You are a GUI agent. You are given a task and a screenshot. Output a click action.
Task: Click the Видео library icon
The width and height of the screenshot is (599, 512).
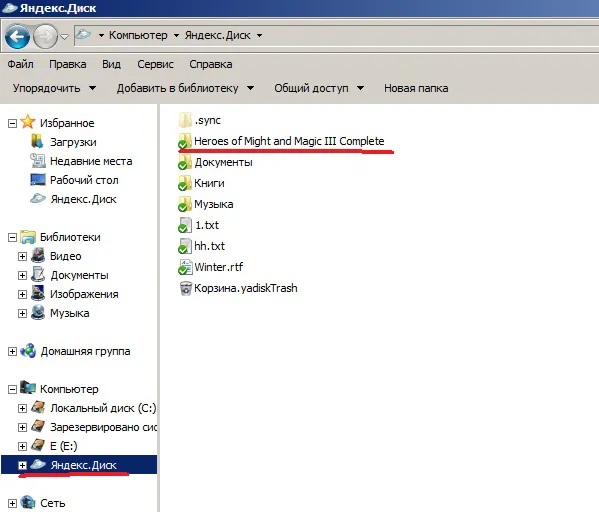pyautogui.click(x=38, y=255)
